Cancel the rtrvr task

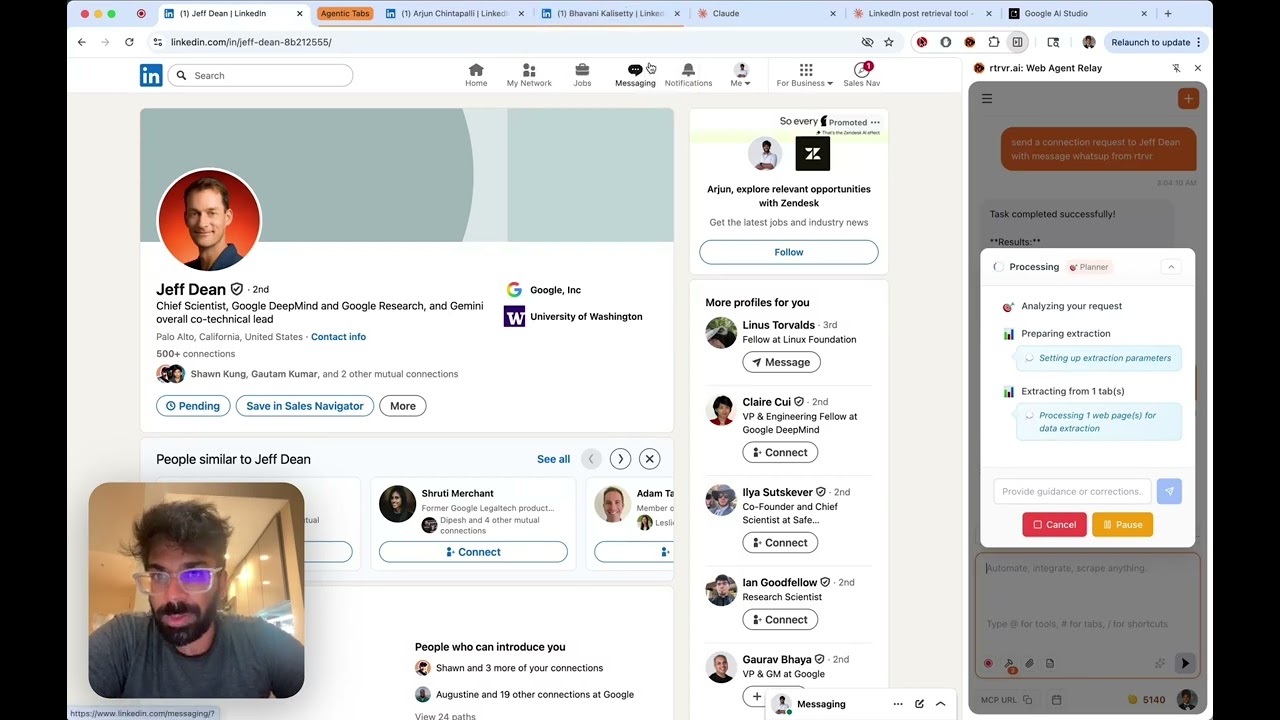pyautogui.click(x=1054, y=525)
